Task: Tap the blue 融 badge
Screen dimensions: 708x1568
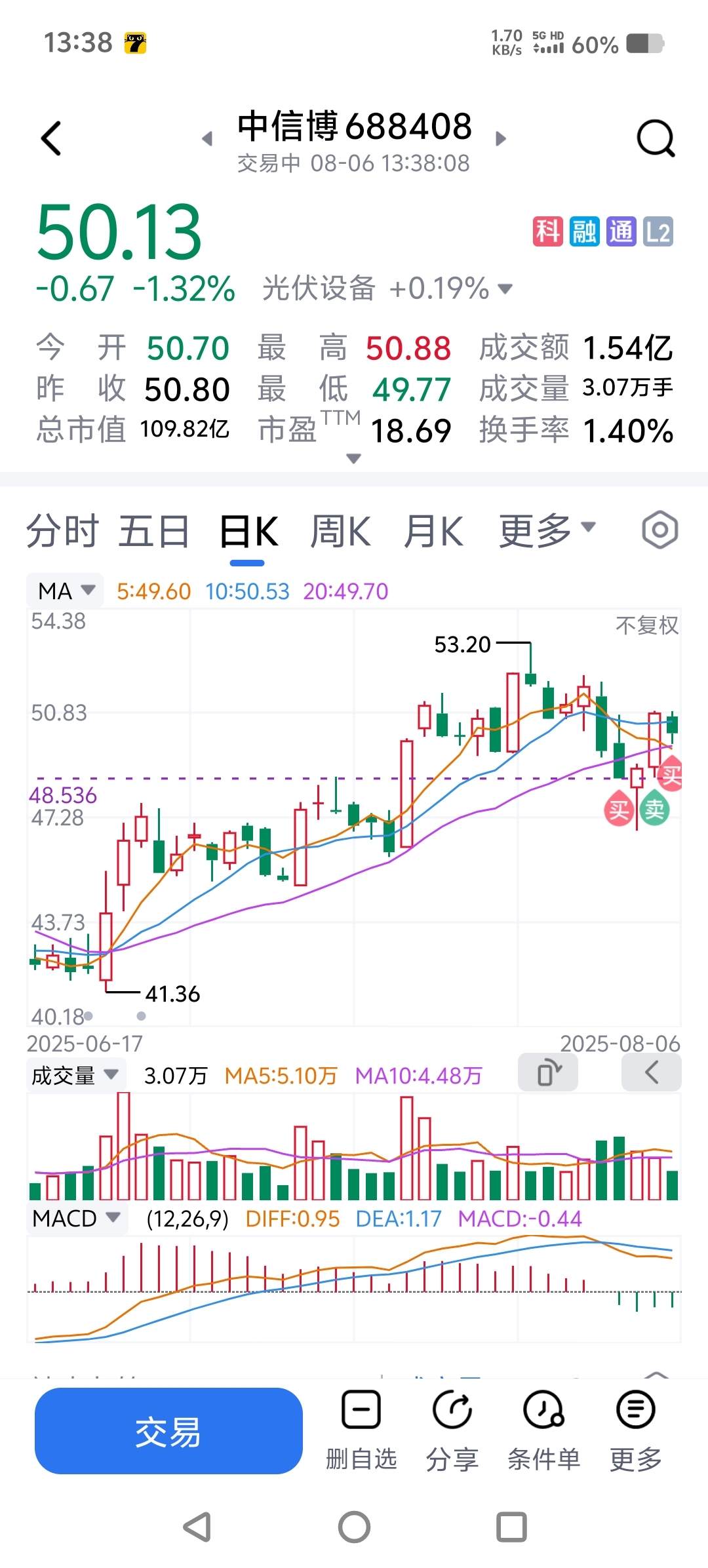Action: point(584,231)
